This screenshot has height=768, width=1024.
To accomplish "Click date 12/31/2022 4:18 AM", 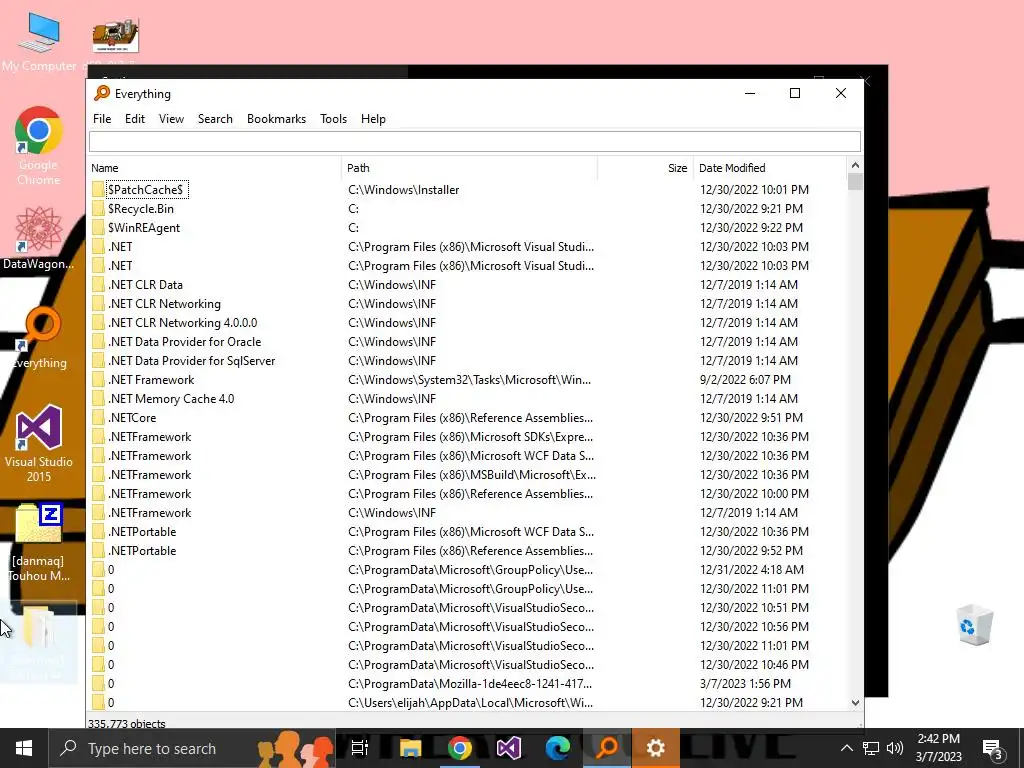I will (752, 569).
